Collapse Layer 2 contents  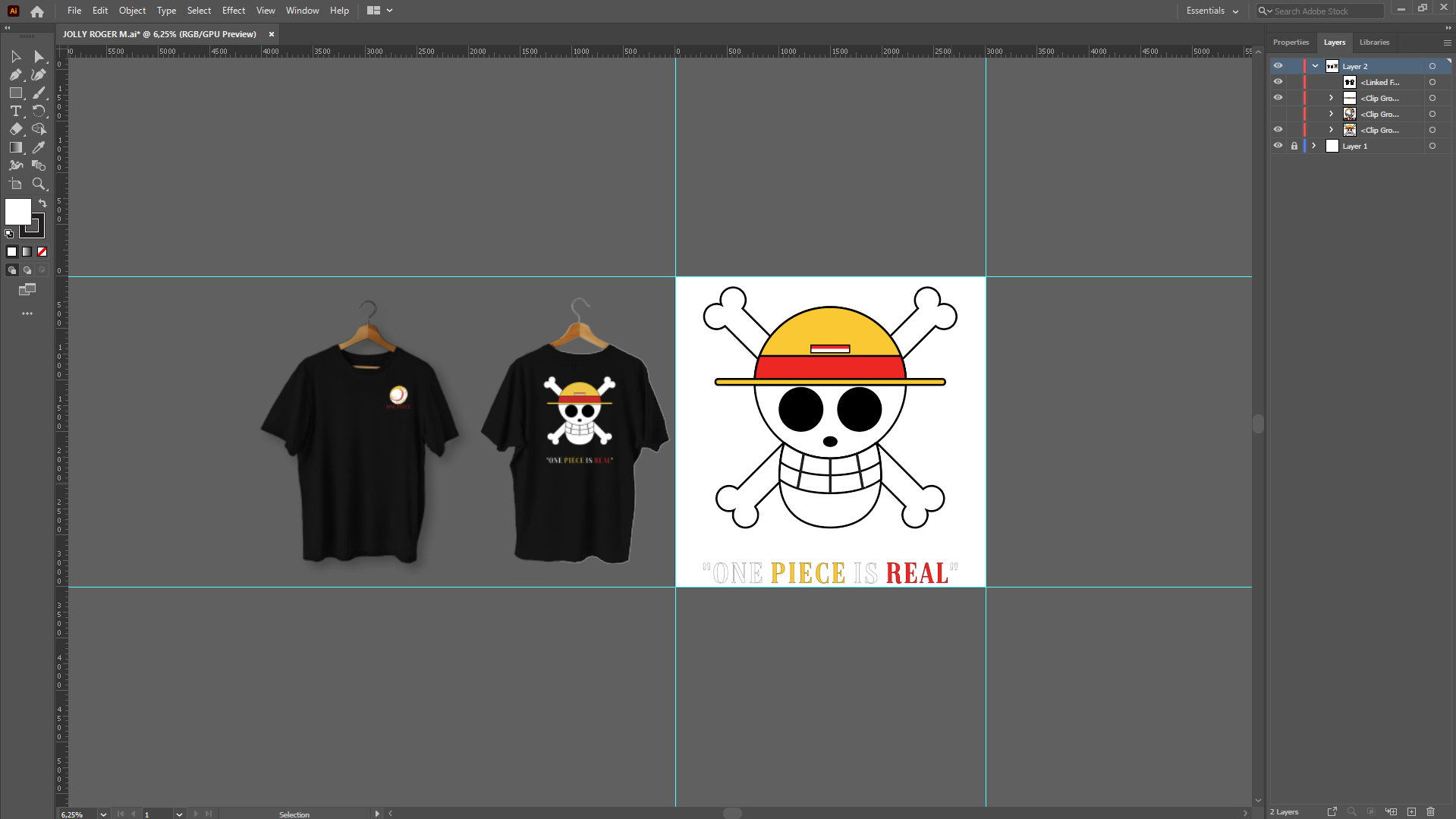pyautogui.click(x=1315, y=66)
